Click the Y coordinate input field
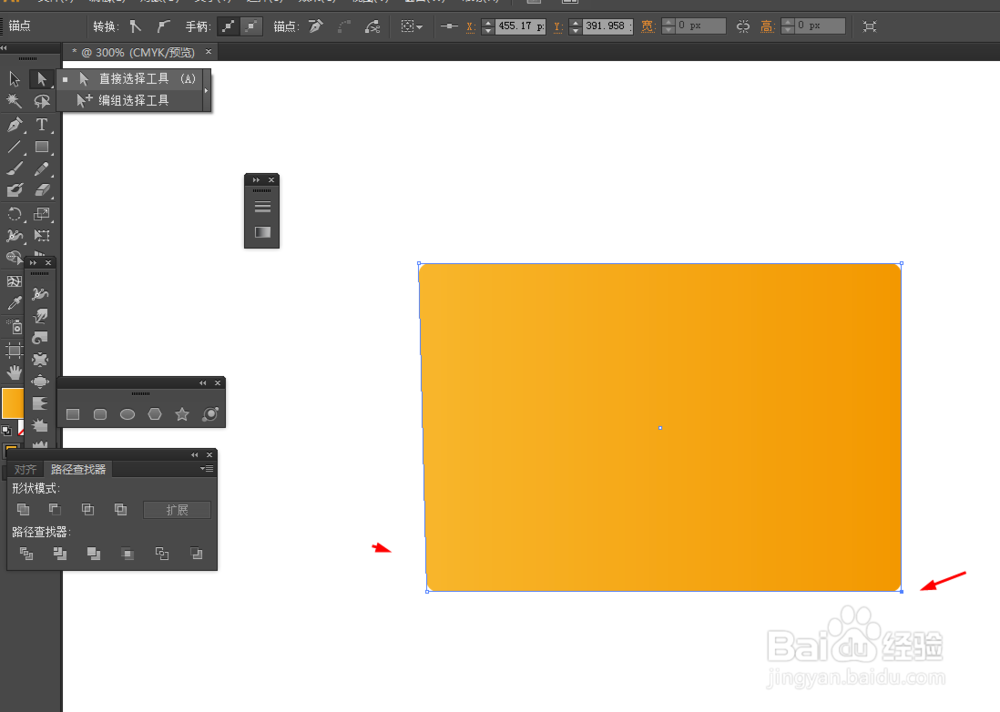The width and height of the screenshot is (1000, 712). [607, 26]
